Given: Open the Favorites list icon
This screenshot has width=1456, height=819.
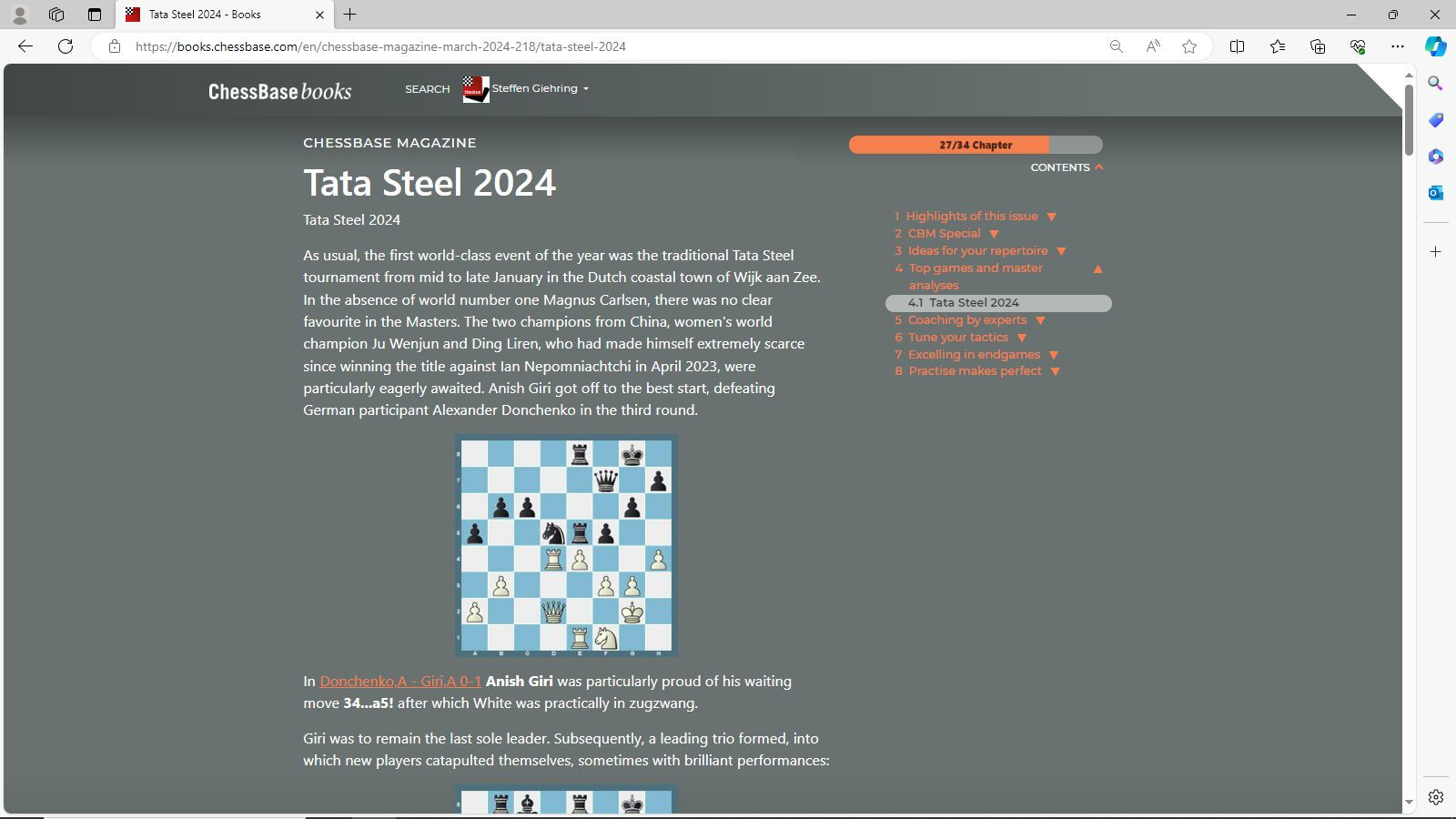Looking at the screenshot, I should pos(1278,46).
